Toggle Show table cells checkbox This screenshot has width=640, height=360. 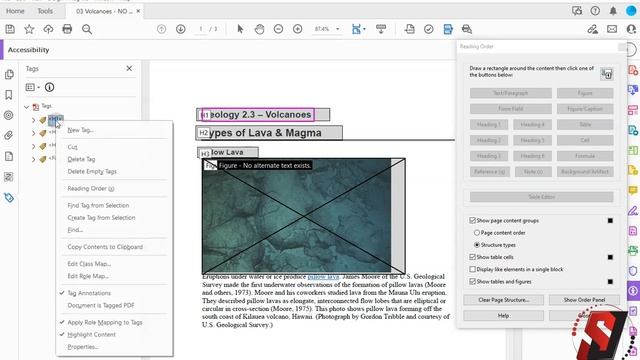pyautogui.click(x=472, y=257)
